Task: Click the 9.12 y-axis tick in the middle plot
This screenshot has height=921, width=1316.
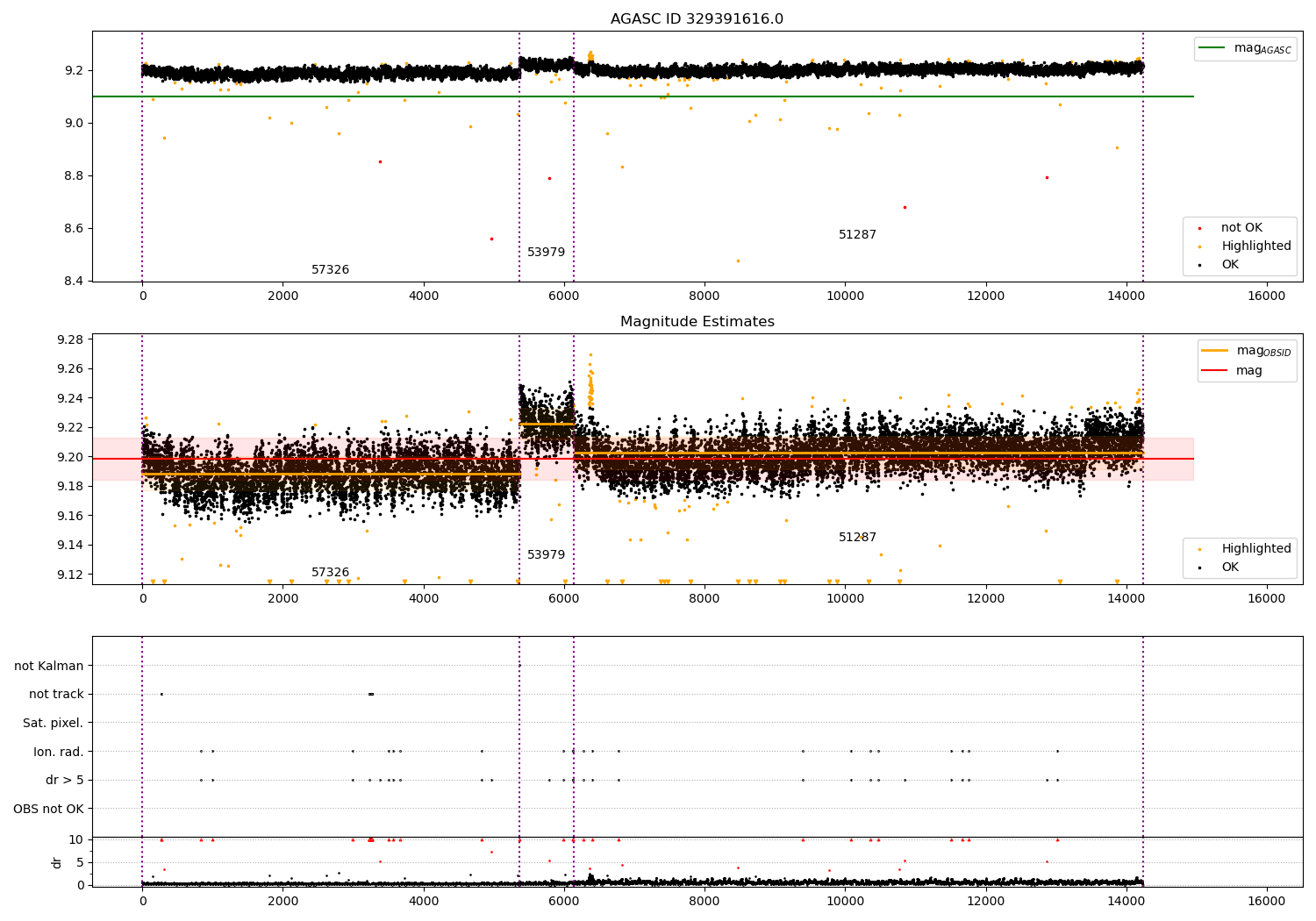Action: (x=70, y=575)
